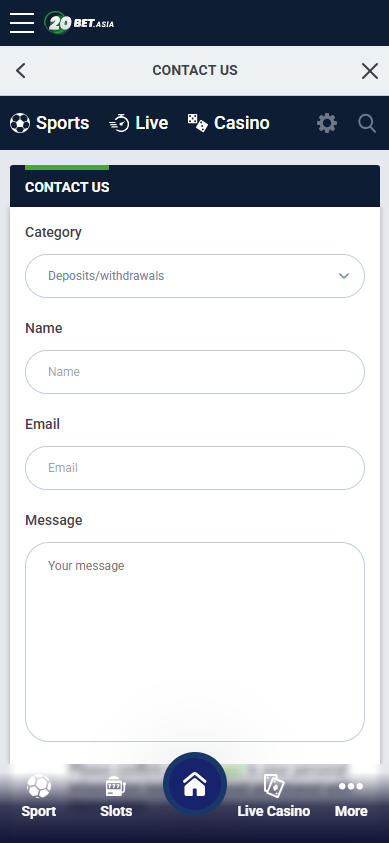Close the Contact Us panel
This screenshot has height=843, width=389.
coord(370,70)
